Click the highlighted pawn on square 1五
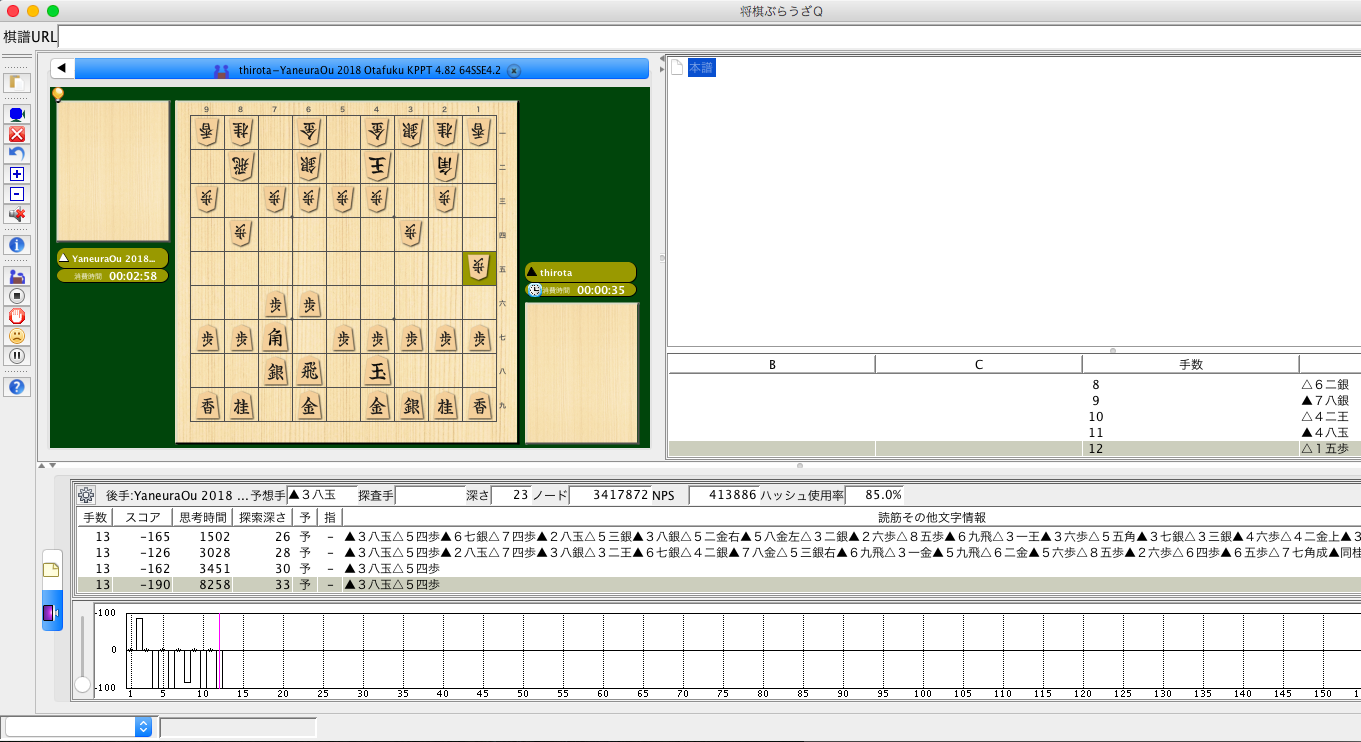Image resolution: width=1361 pixels, height=742 pixels. [479, 269]
